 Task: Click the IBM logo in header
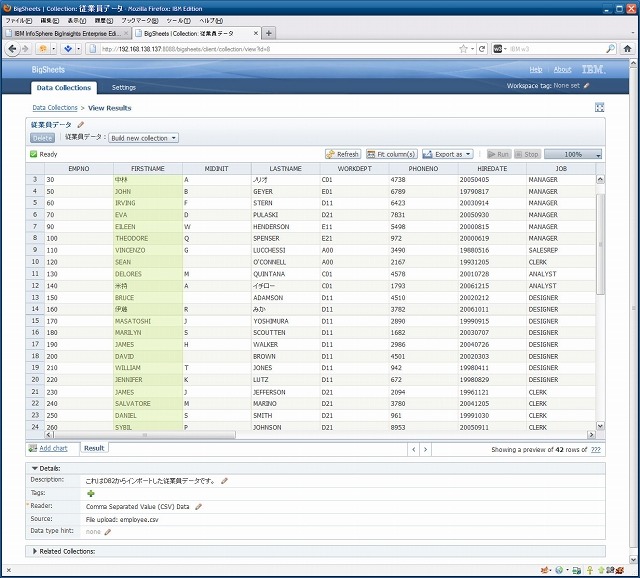(593, 69)
